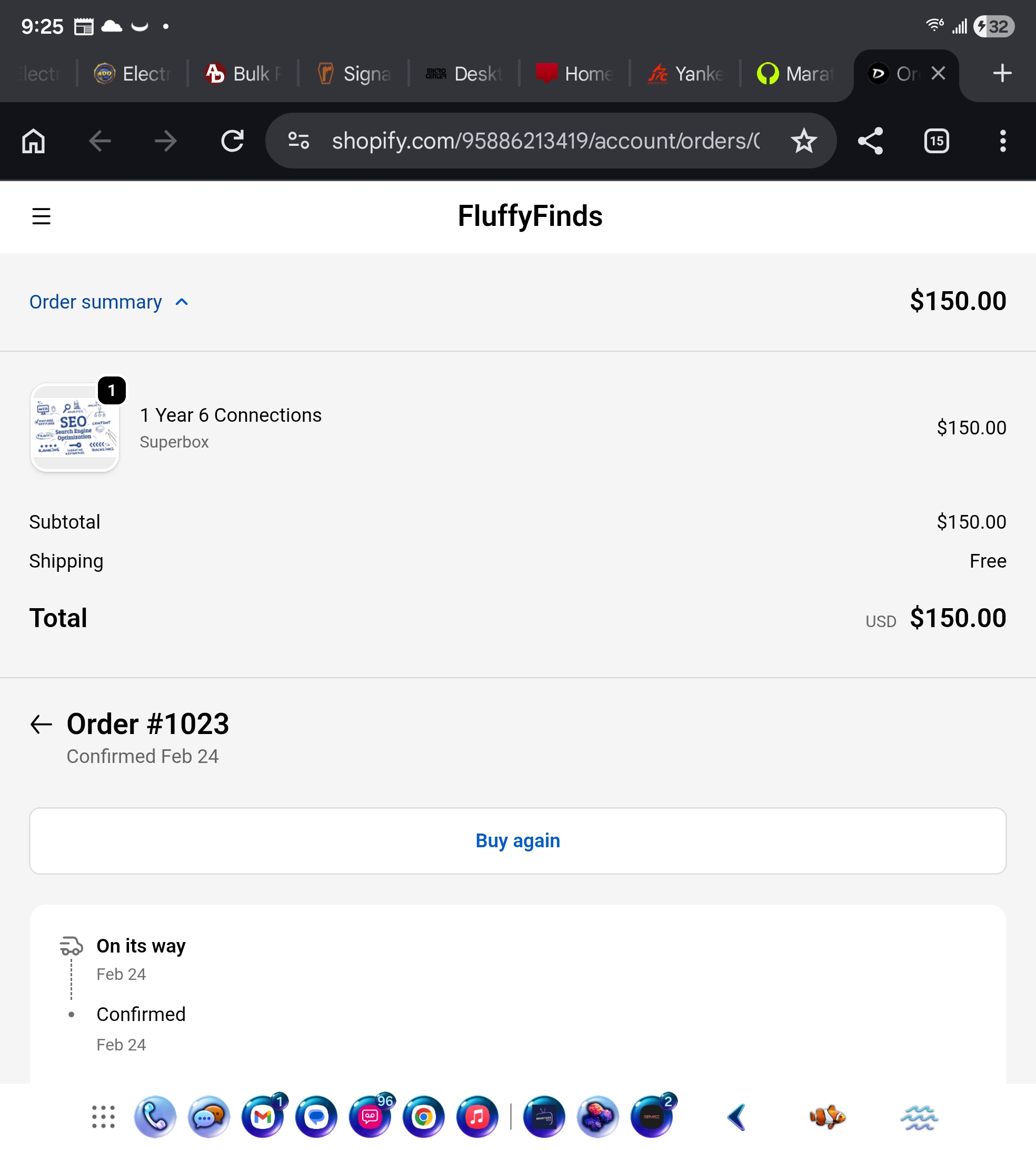Close the current Order tab

(x=938, y=73)
